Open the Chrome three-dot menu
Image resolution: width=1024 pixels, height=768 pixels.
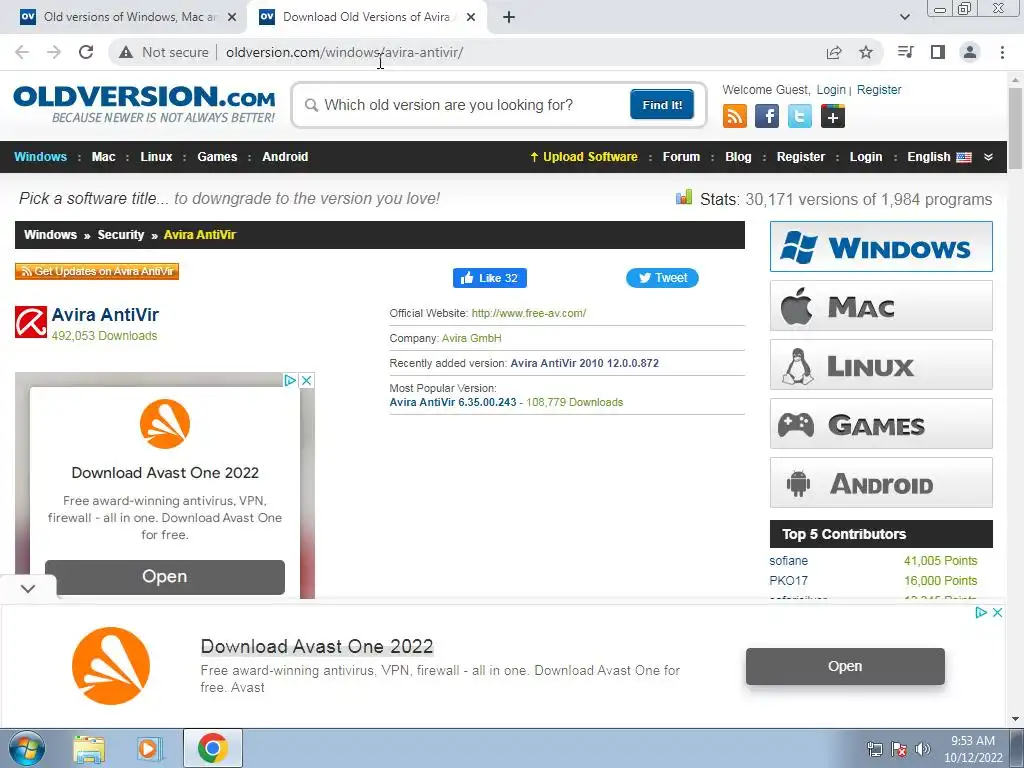pos(1002,52)
